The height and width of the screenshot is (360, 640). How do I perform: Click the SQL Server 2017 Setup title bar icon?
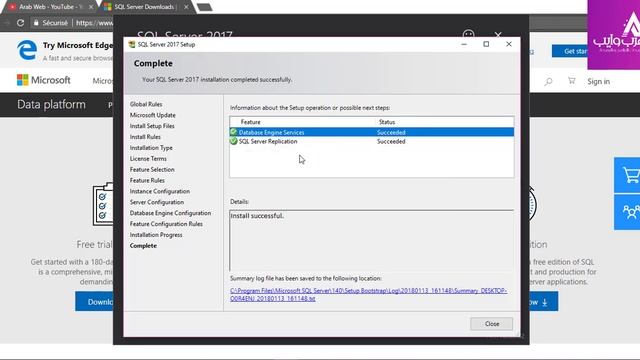pos(131,44)
